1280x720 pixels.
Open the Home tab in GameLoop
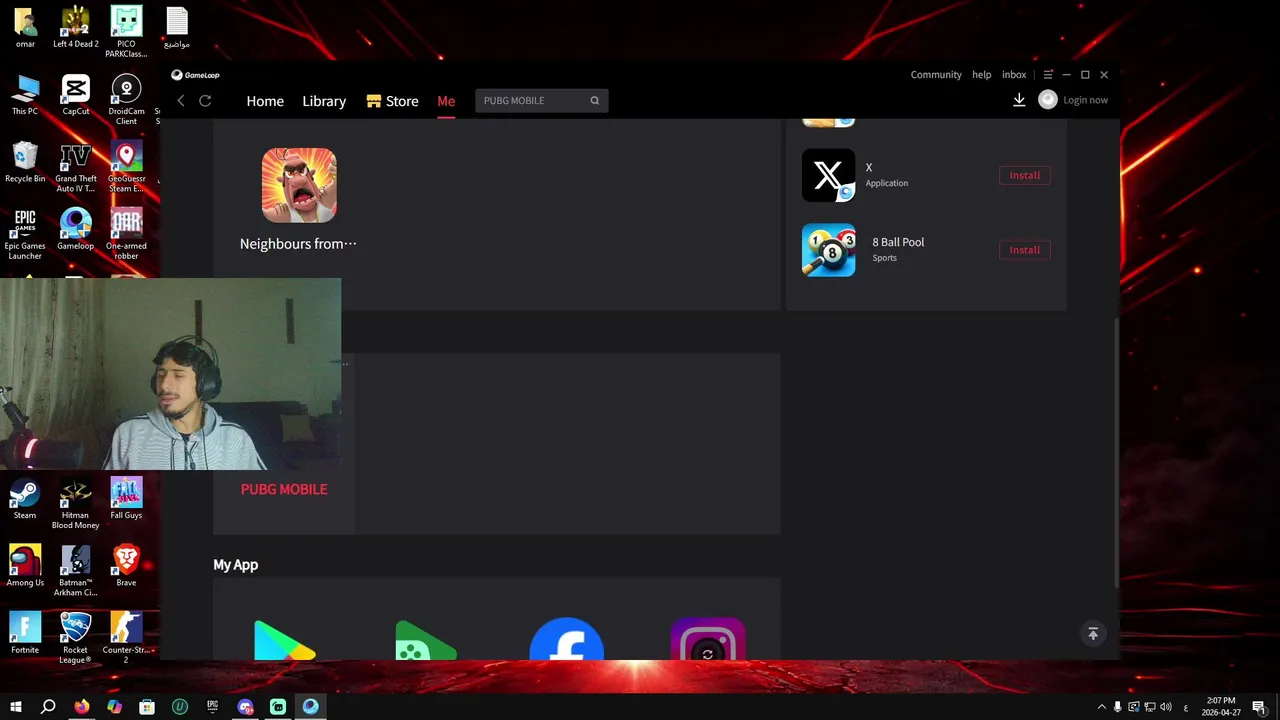[x=265, y=101]
